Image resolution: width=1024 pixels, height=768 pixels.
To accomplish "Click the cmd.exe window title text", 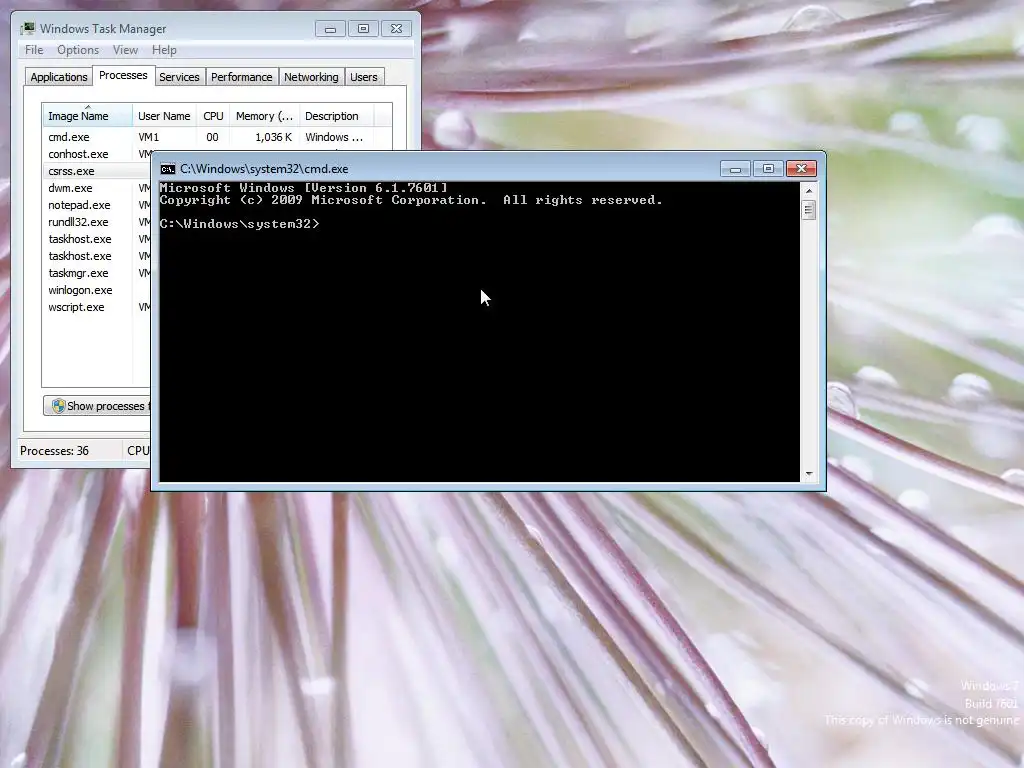I will (x=264, y=169).
